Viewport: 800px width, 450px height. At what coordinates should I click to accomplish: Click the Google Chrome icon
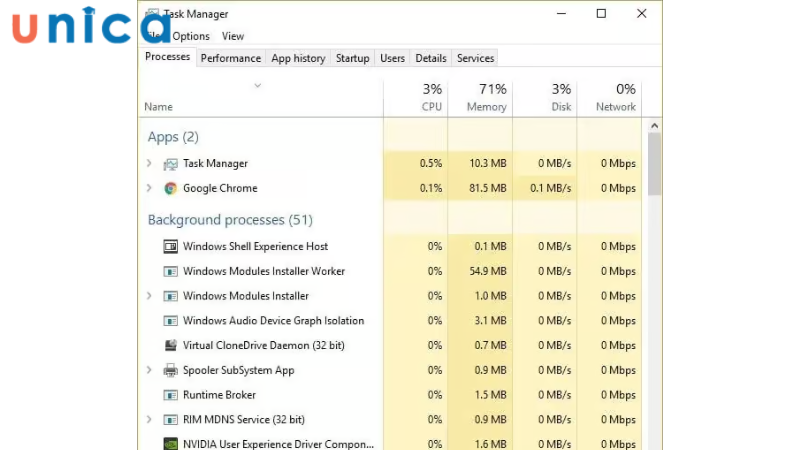pos(170,188)
